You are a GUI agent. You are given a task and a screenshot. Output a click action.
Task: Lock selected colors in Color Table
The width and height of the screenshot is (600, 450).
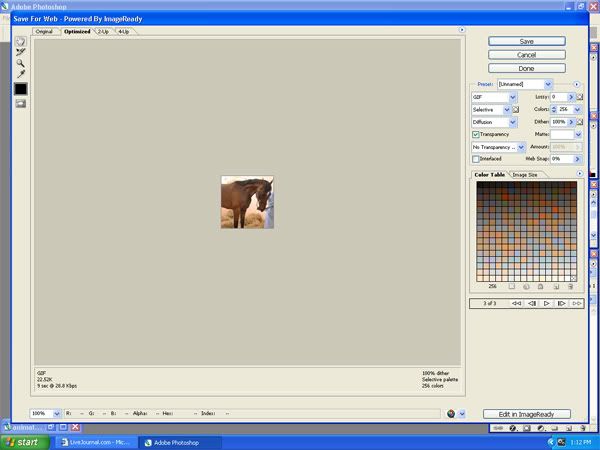coord(540,286)
